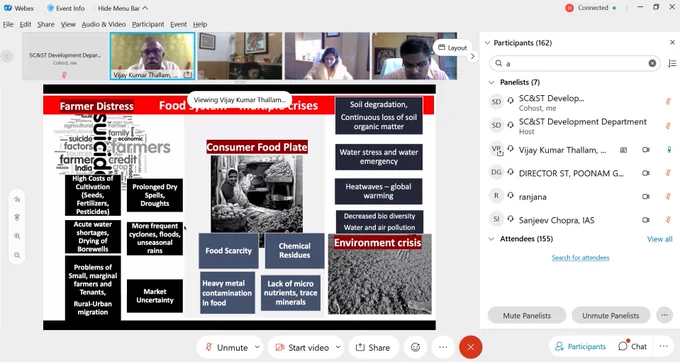Click the SD avatar of the cohost
Screen dimensions: 680x362
[496, 102]
